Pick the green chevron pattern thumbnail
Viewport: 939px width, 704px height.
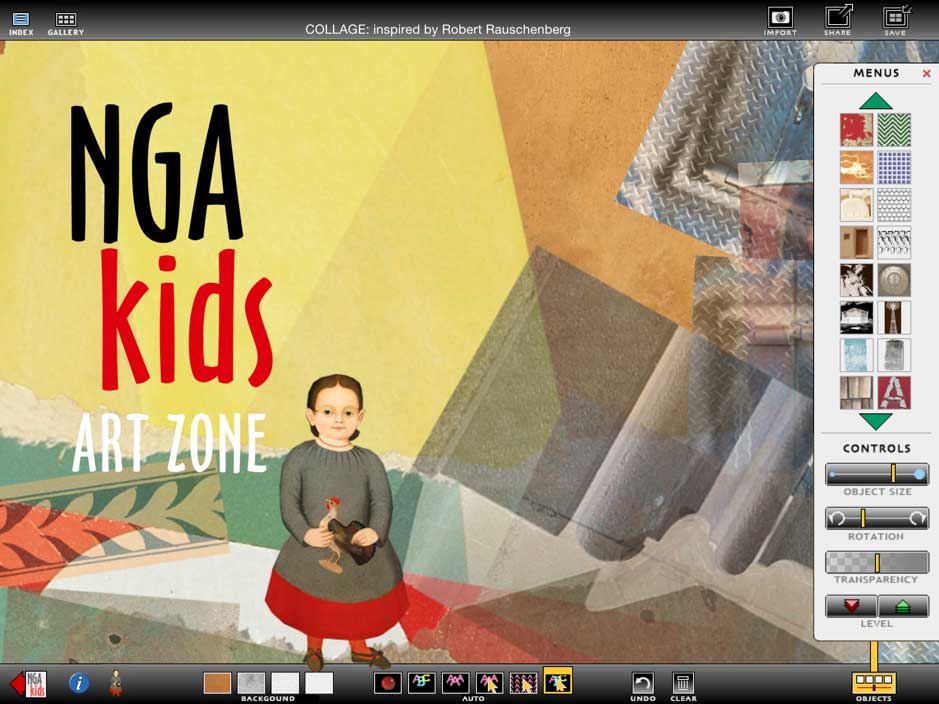(x=894, y=130)
